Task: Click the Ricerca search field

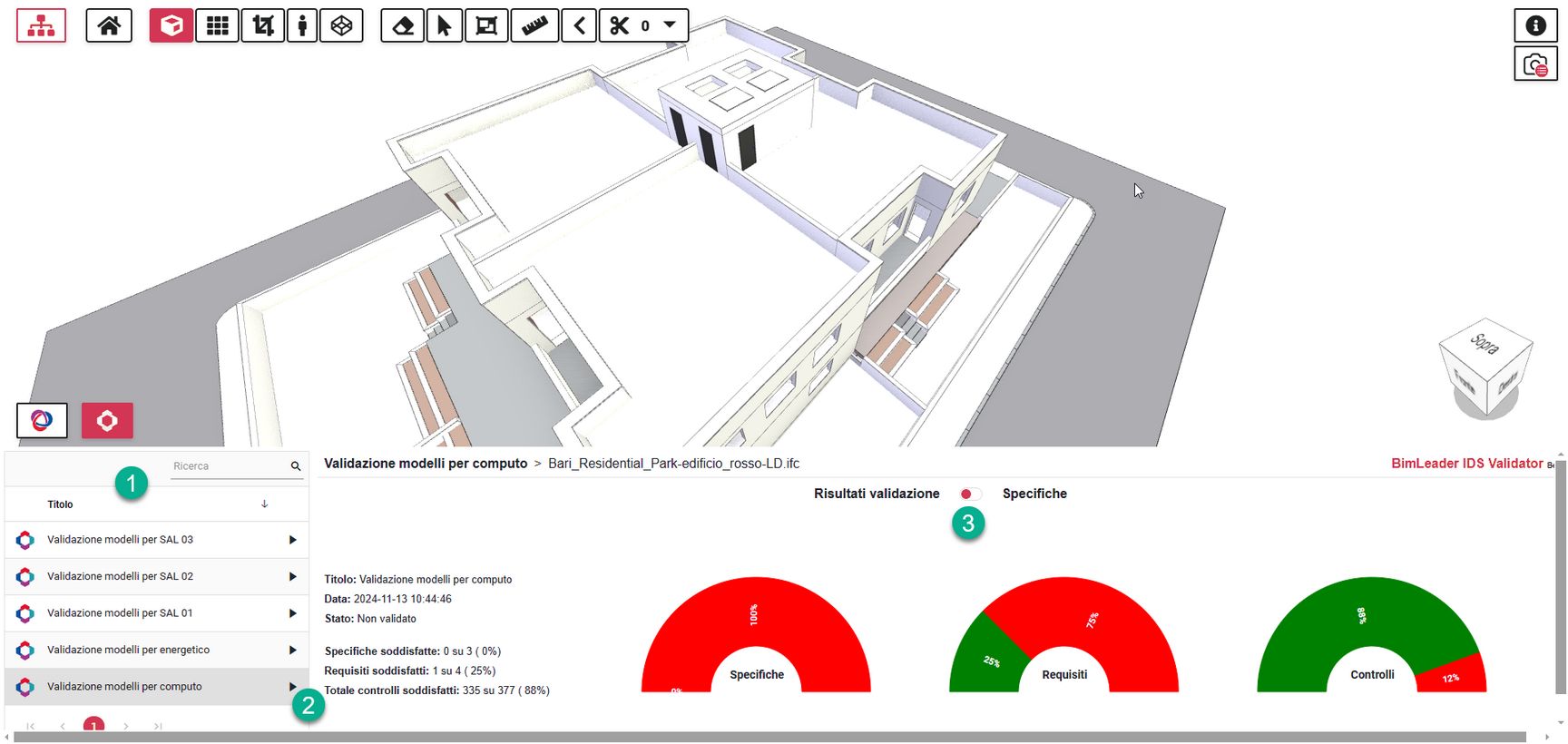Action: tap(229, 466)
